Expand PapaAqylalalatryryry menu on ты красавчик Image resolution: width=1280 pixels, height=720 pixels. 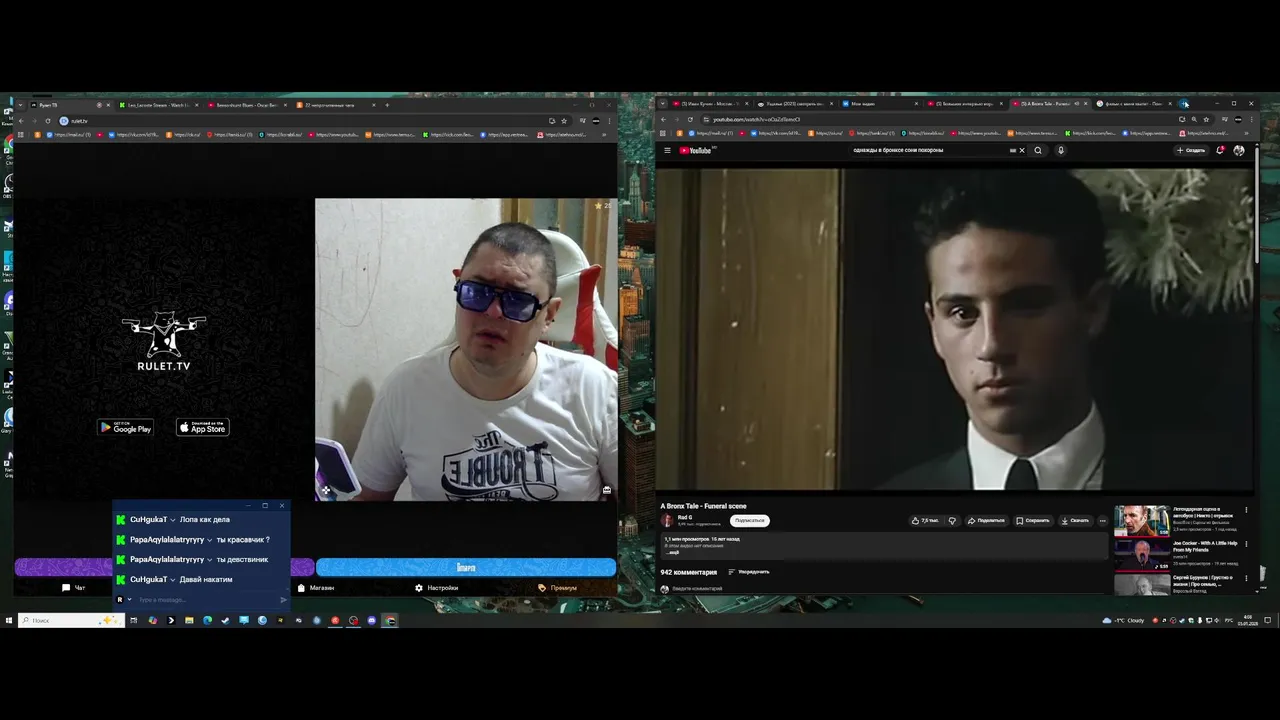(208, 540)
